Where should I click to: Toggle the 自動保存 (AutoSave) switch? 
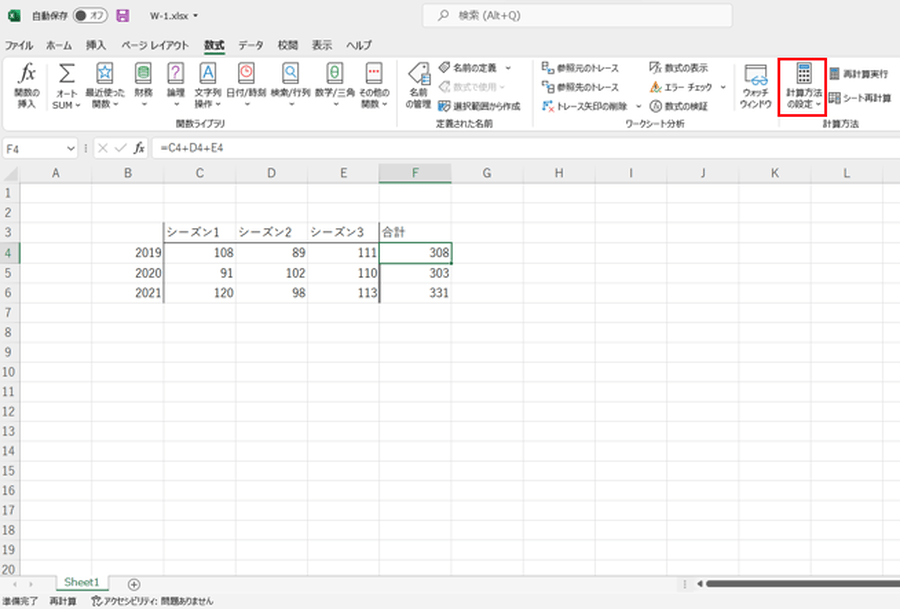click(x=91, y=16)
